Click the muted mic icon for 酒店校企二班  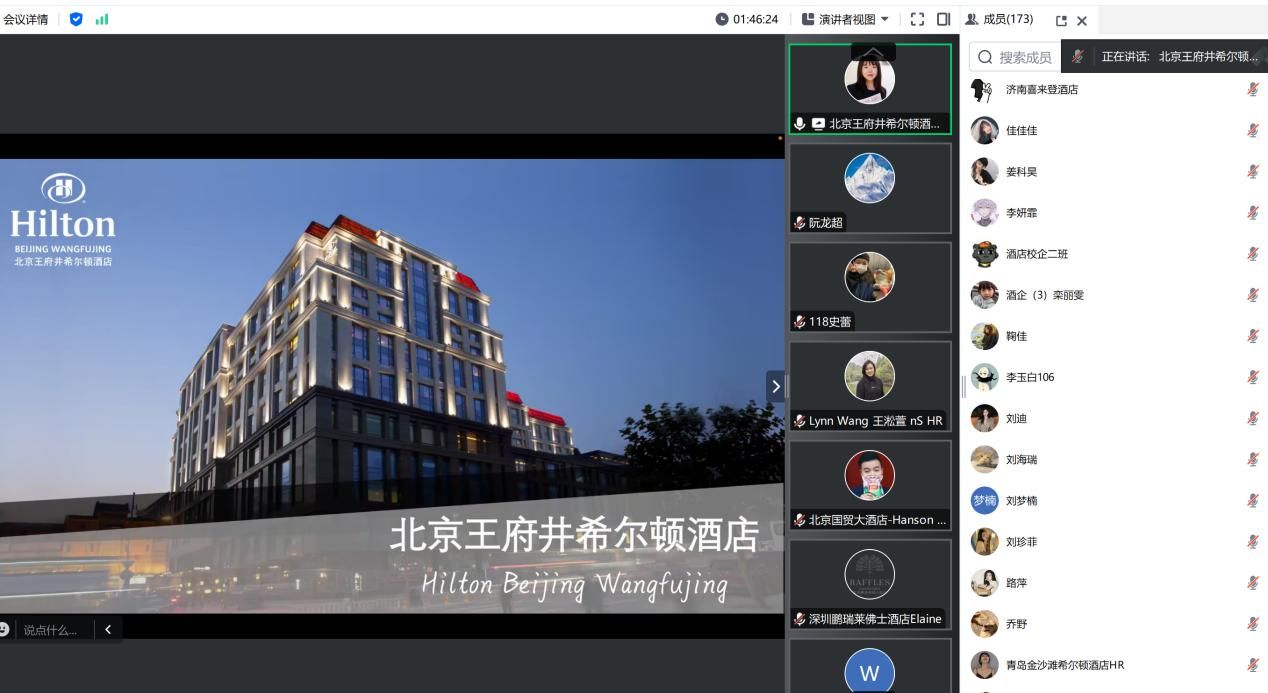pyautogui.click(x=1252, y=253)
